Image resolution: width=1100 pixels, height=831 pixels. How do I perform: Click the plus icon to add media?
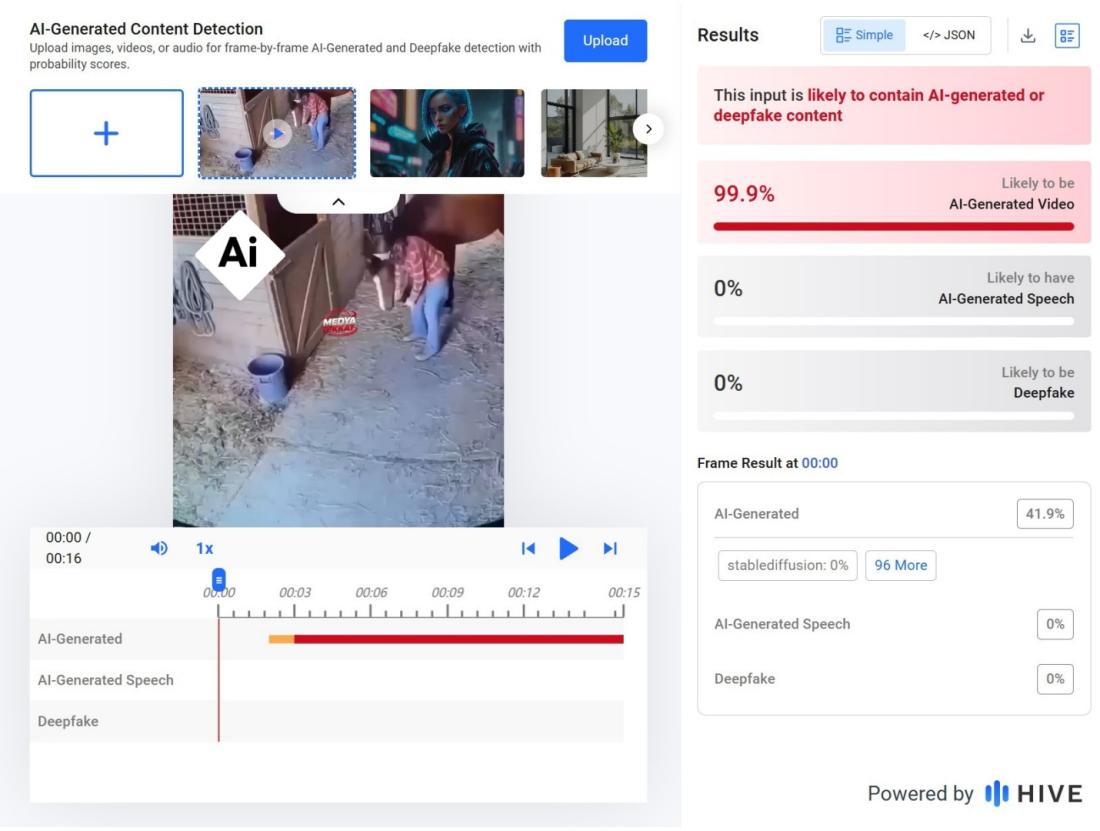106,134
